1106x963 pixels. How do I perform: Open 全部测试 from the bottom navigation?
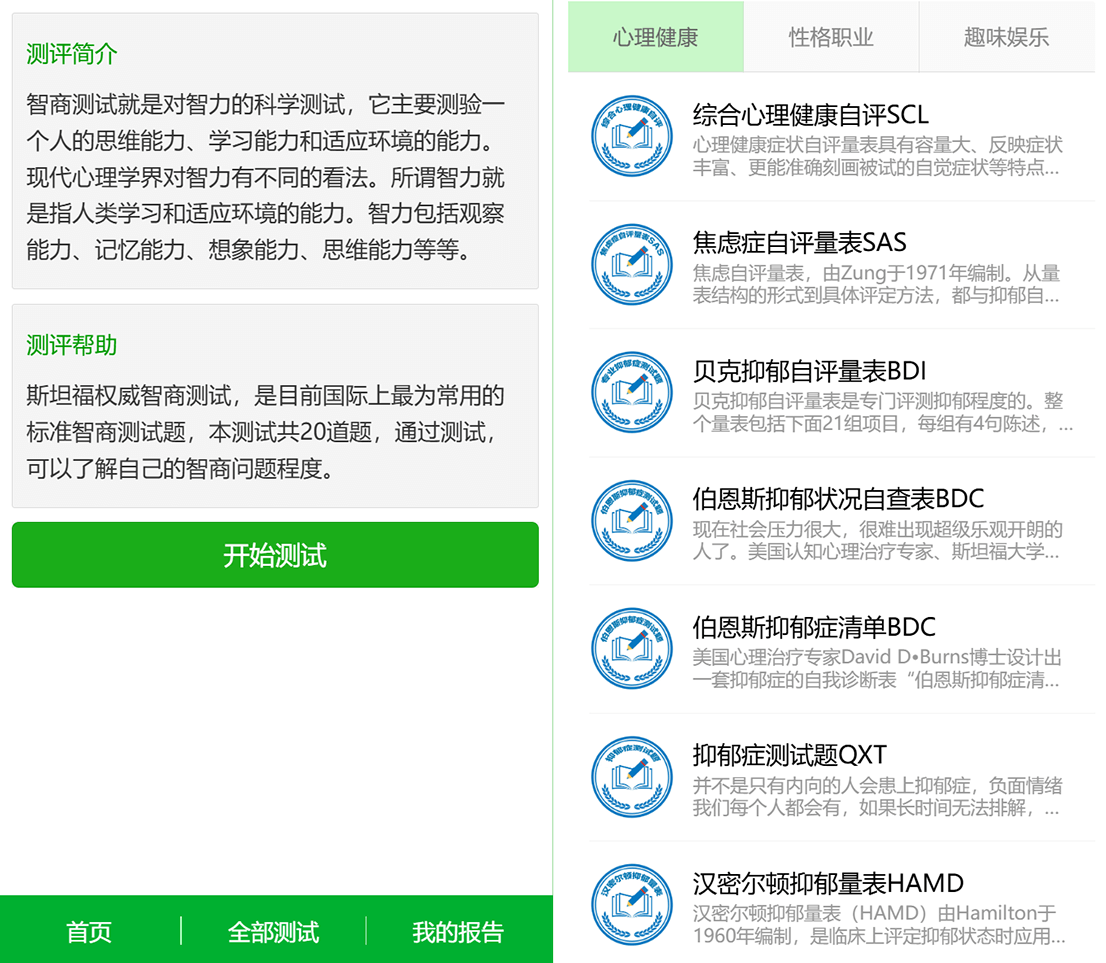[x=273, y=931]
